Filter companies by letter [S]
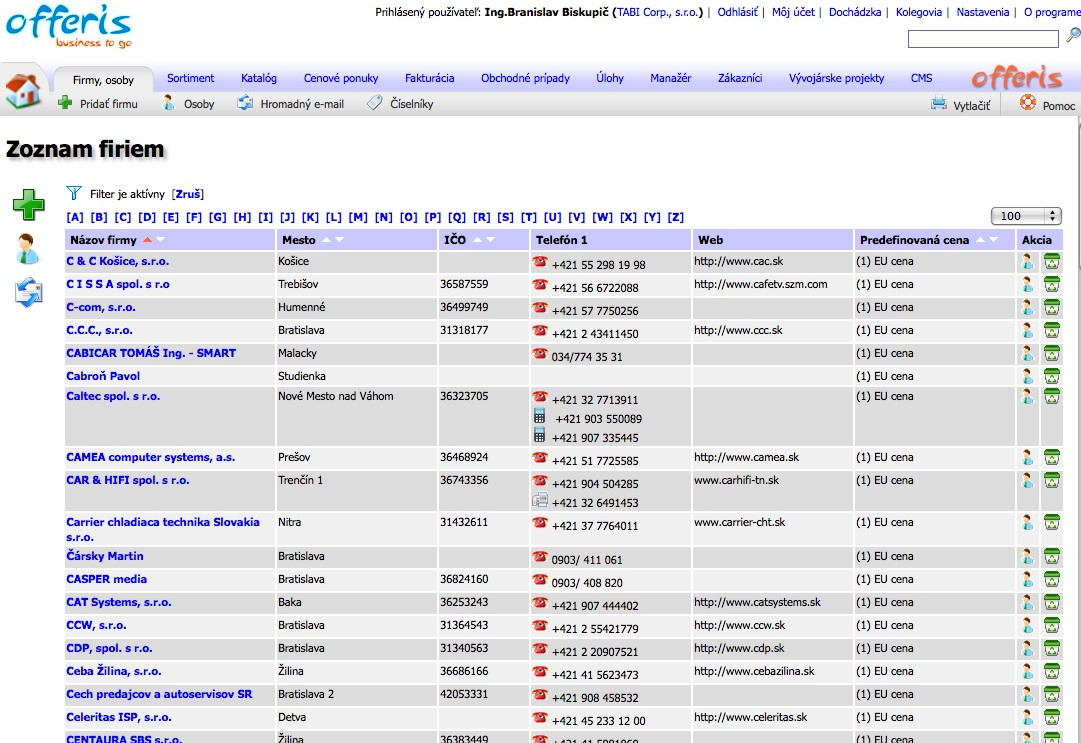Viewport: 1081px width, 743px height. tap(505, 217)
